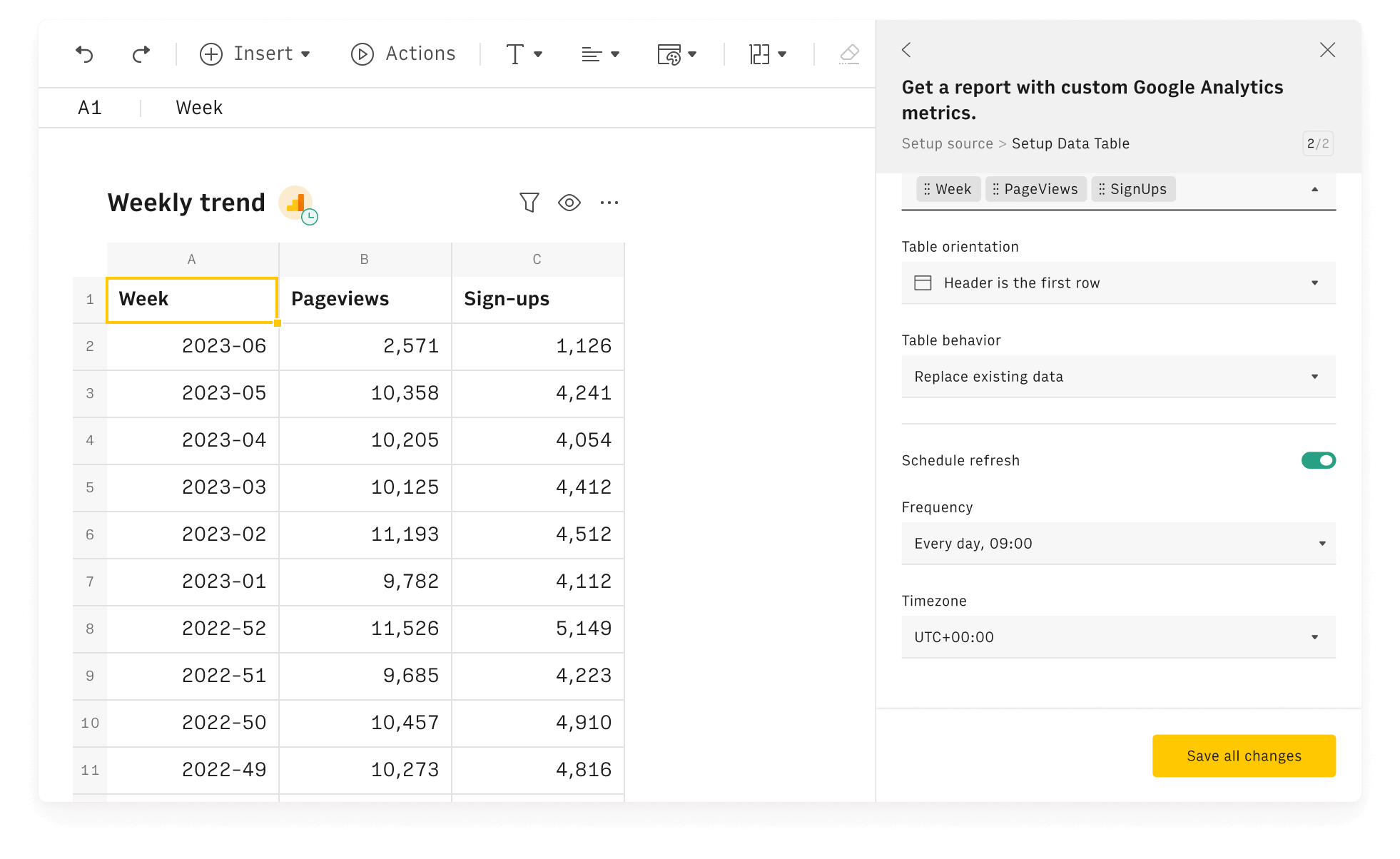Viewport: 1400px width, 859px height.
Task: Click the PageViews column tag
Action: tap(1035, 189)
